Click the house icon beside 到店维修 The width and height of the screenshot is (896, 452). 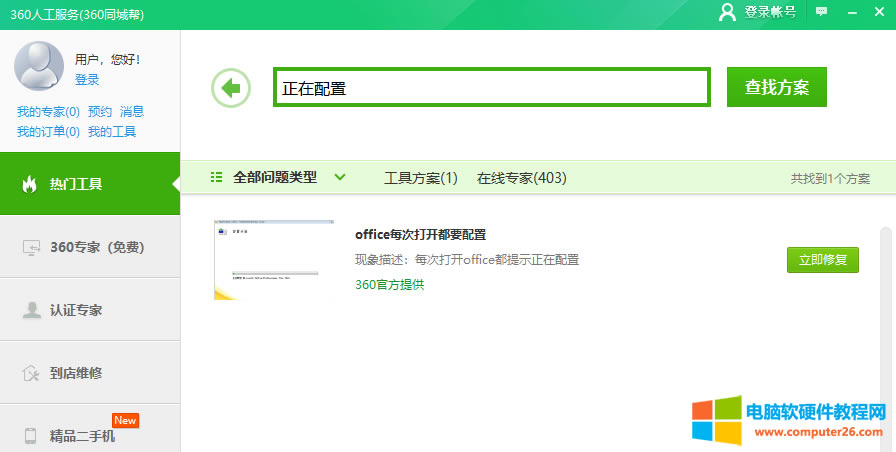point(31,373)
